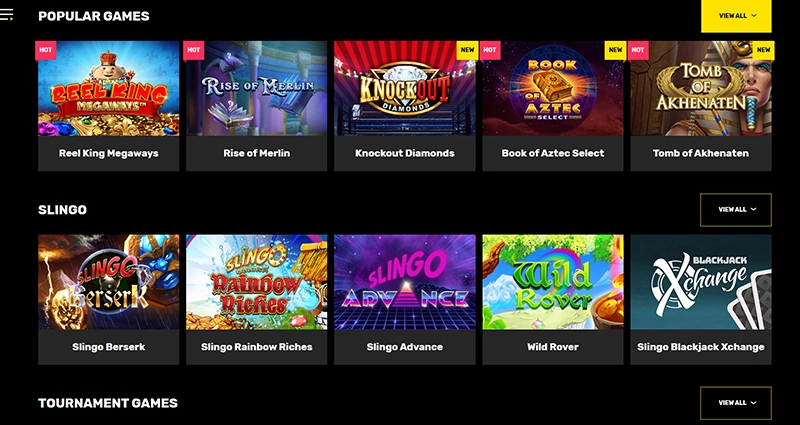Screen dimensions: 800x425
Task: Open Reel King Megaways game thumbnail
Action: point(109,88)
